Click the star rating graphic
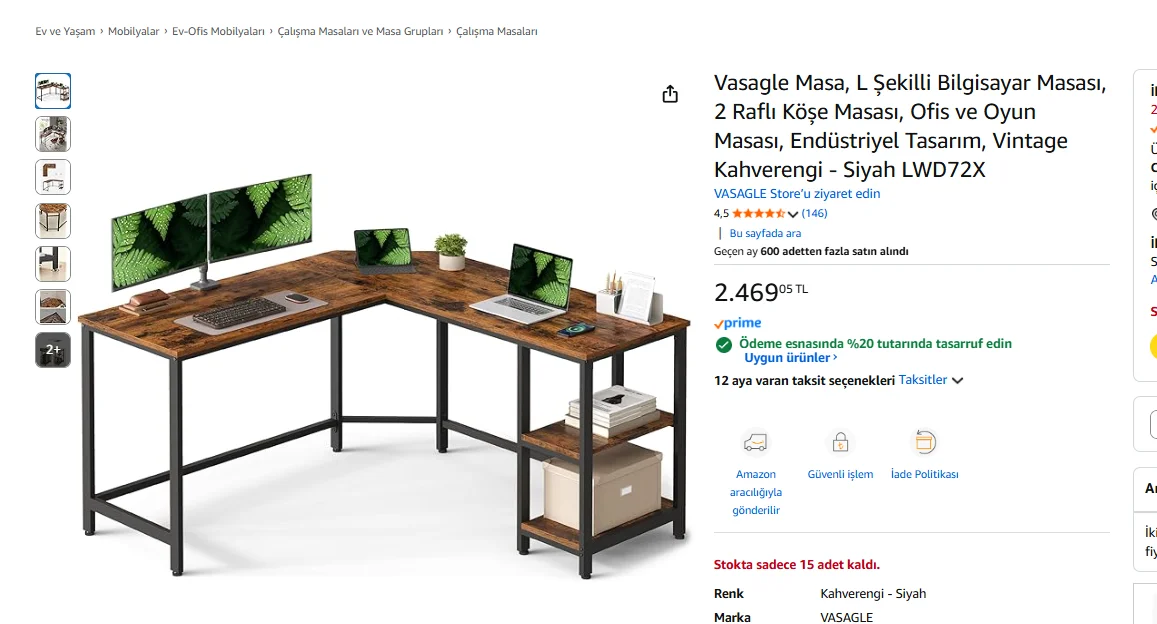The height and width of the screenshot is (624, 1157). pos(759,214)
